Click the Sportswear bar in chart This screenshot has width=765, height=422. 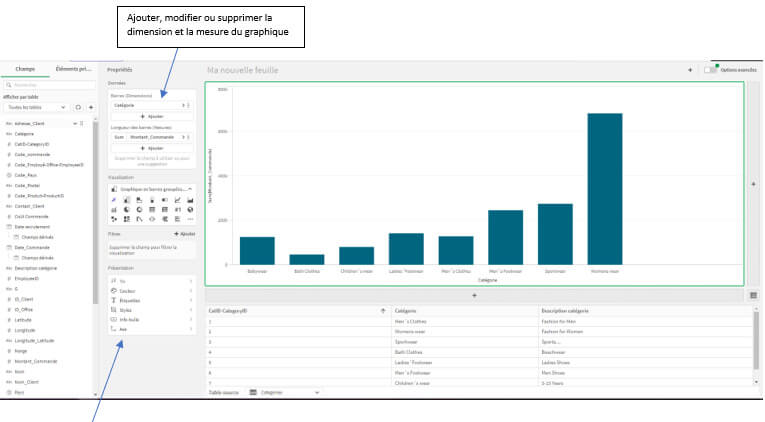(x=555, y=234)
